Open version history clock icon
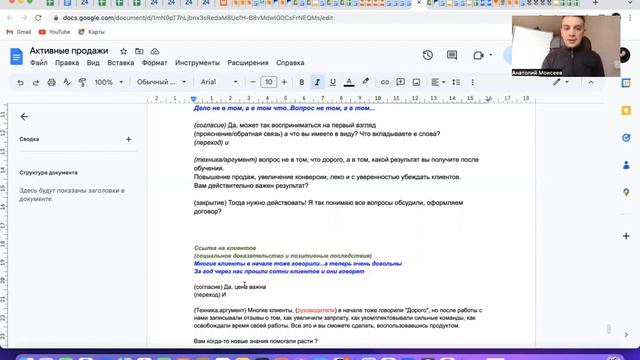Screen dimensions: 640x360 coord(428,55)
